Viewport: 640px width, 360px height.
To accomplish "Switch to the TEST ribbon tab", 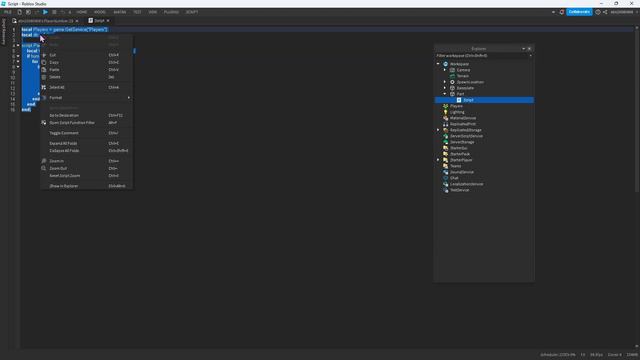I will point(137,12).
